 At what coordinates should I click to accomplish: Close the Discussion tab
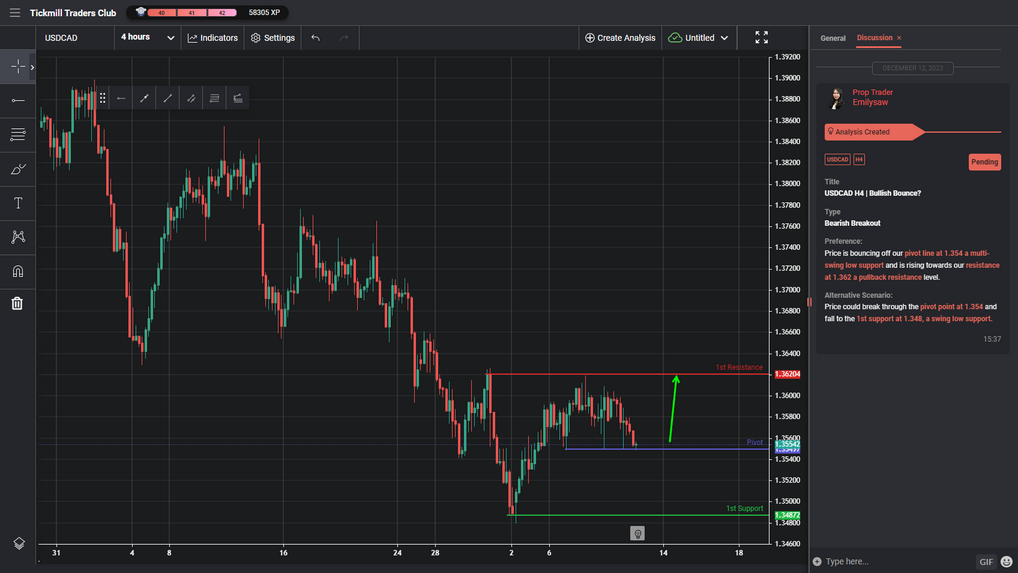coord(899,38)
